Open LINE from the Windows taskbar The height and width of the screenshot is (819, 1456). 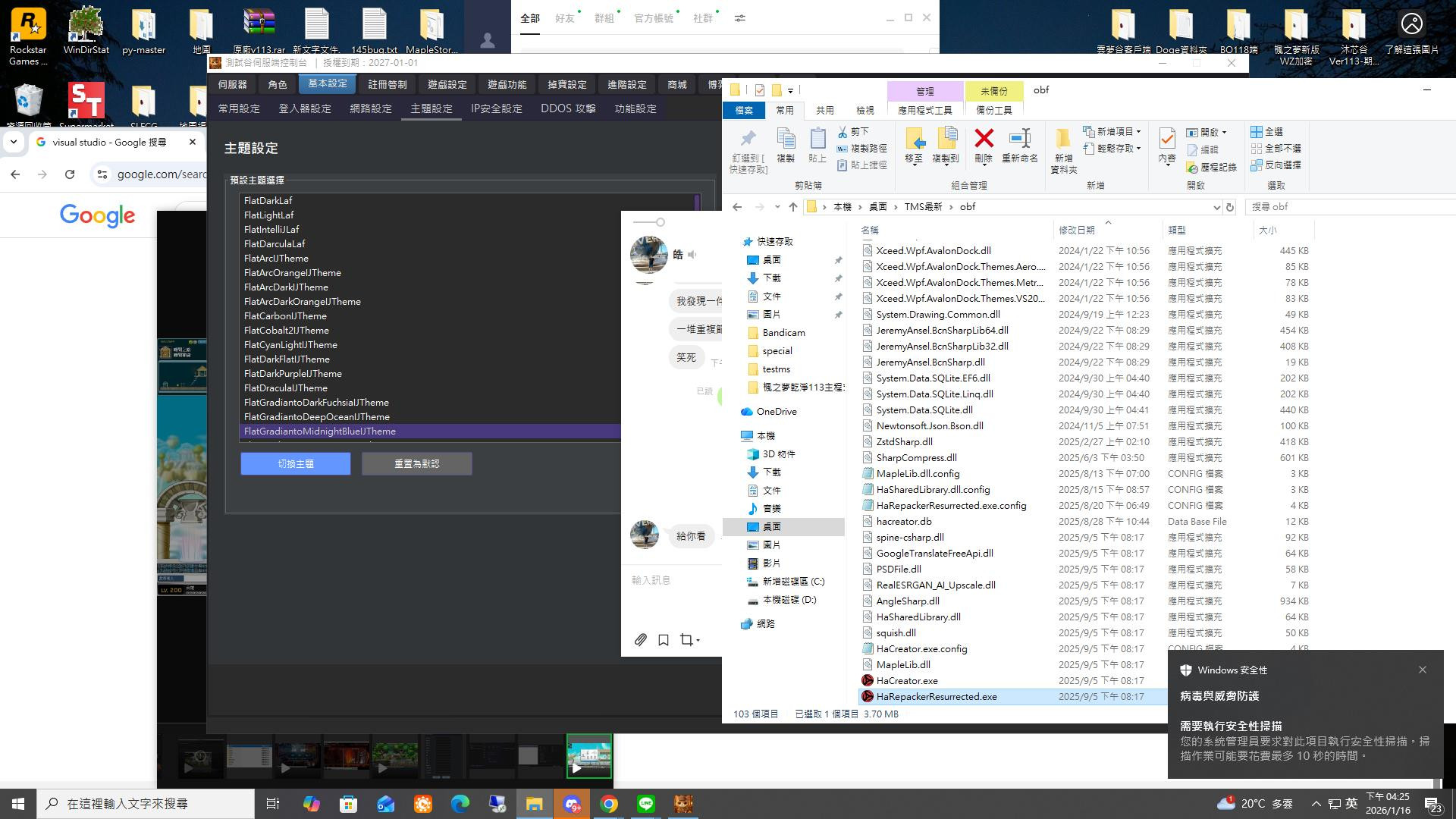point(646,804)
